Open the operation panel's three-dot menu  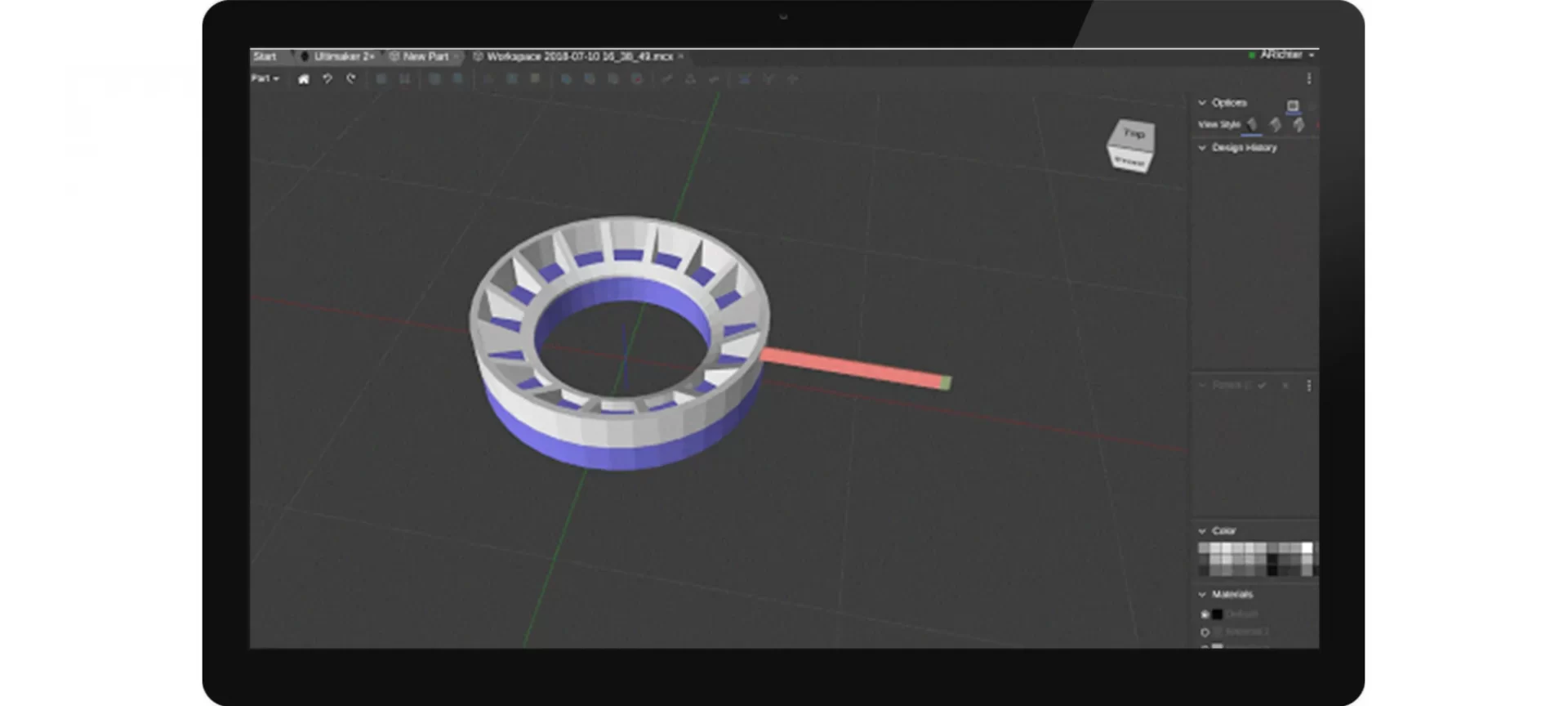[1308, 386]
